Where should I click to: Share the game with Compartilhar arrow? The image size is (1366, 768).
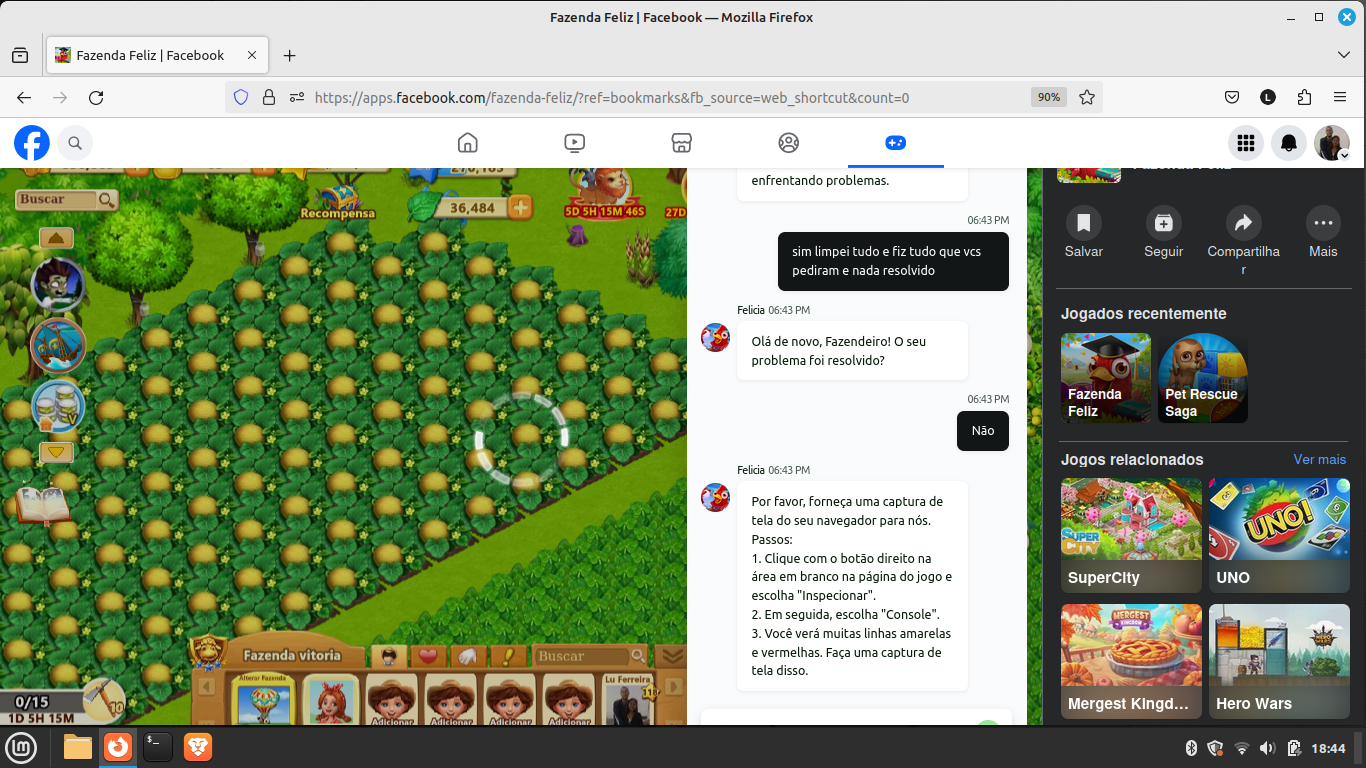(1243, 241)
